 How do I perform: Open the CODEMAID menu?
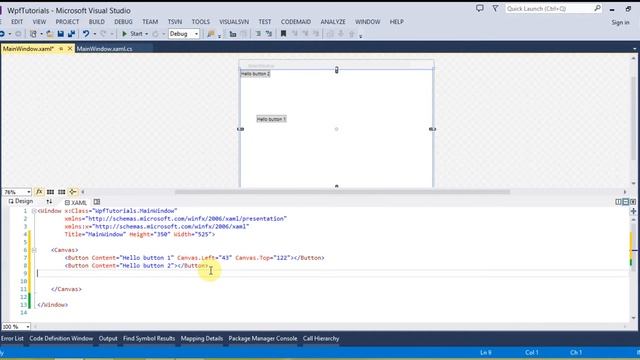pyautogui.click(x=296, y=22)
